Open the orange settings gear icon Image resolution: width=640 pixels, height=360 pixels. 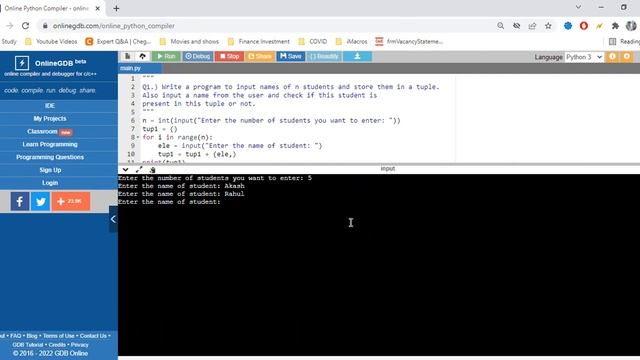627,57
